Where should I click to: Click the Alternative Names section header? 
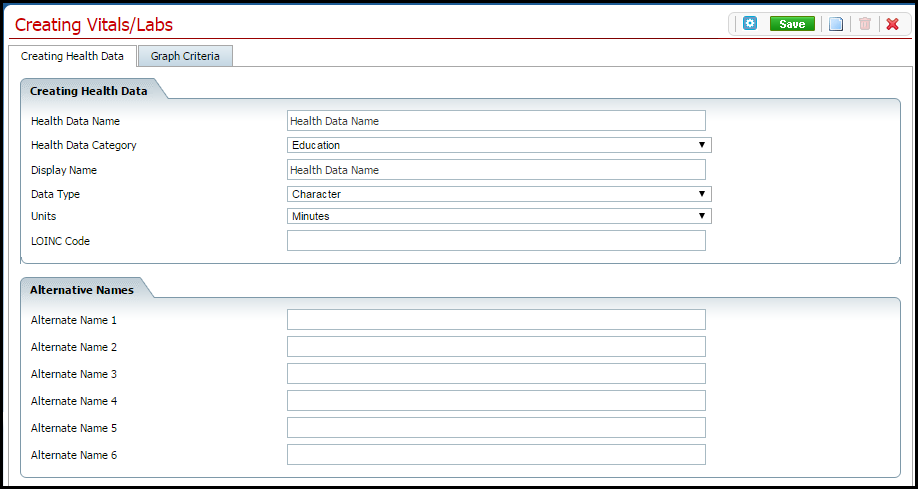tap(82, 290)
